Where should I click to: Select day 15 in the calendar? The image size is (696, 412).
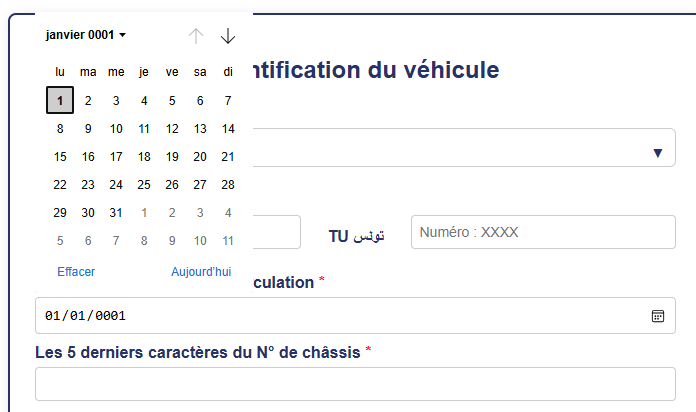click(x=60, y=156)
